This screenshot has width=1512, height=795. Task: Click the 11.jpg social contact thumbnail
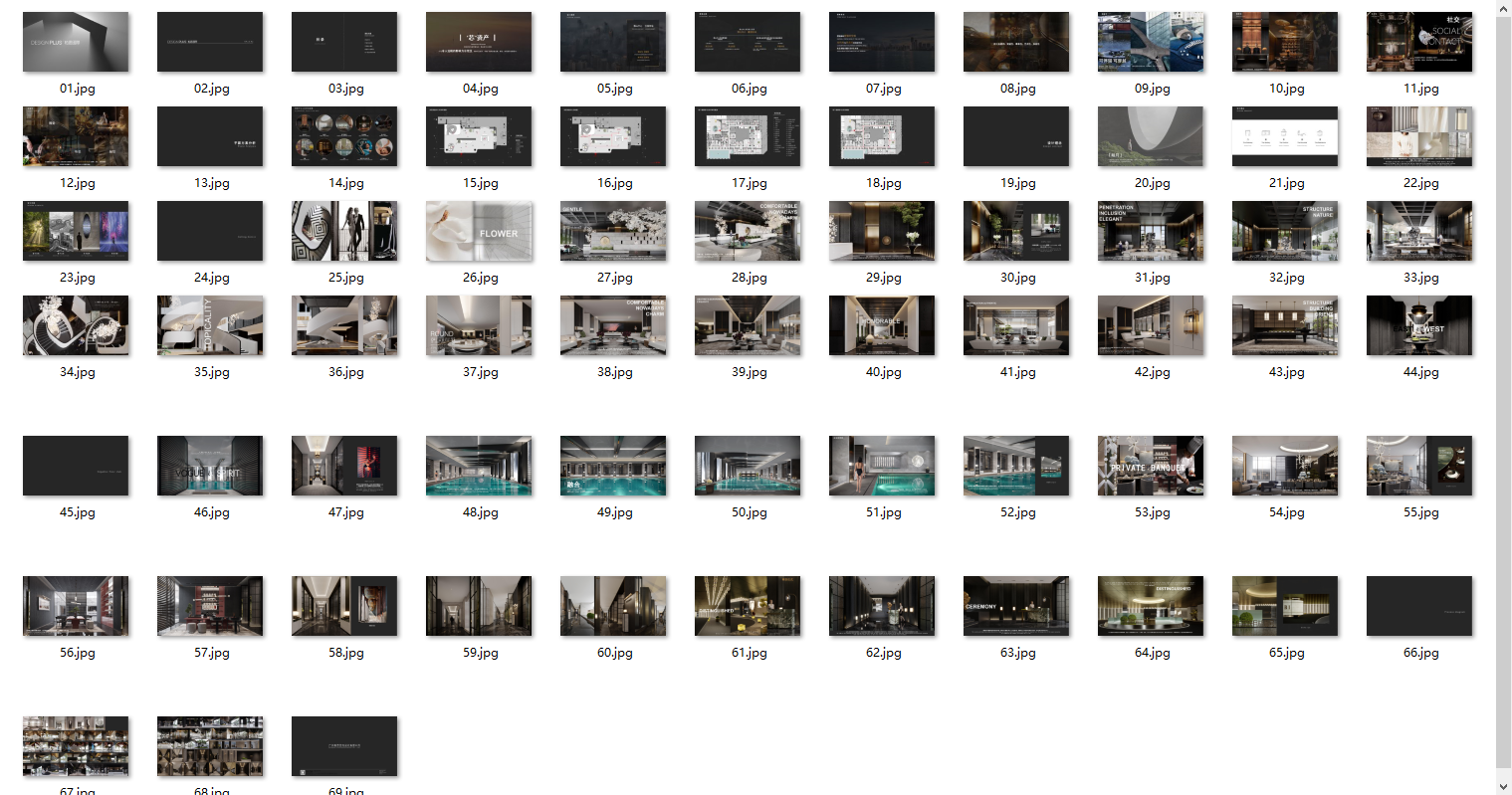1419,42
